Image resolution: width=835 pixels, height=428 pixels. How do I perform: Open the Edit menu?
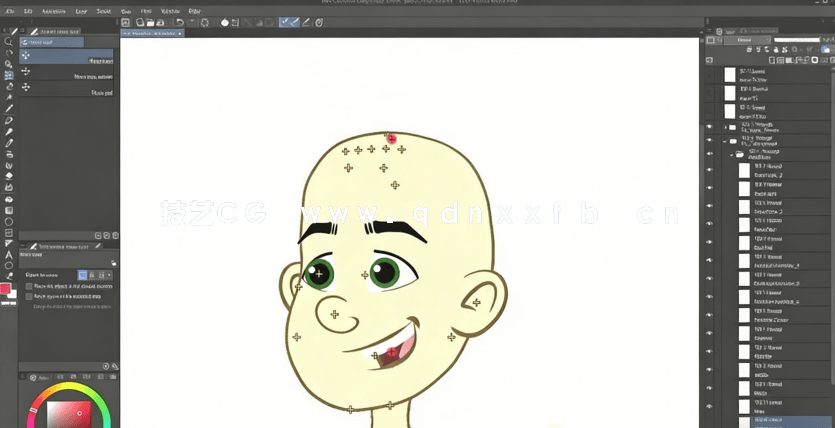[28, 11]
